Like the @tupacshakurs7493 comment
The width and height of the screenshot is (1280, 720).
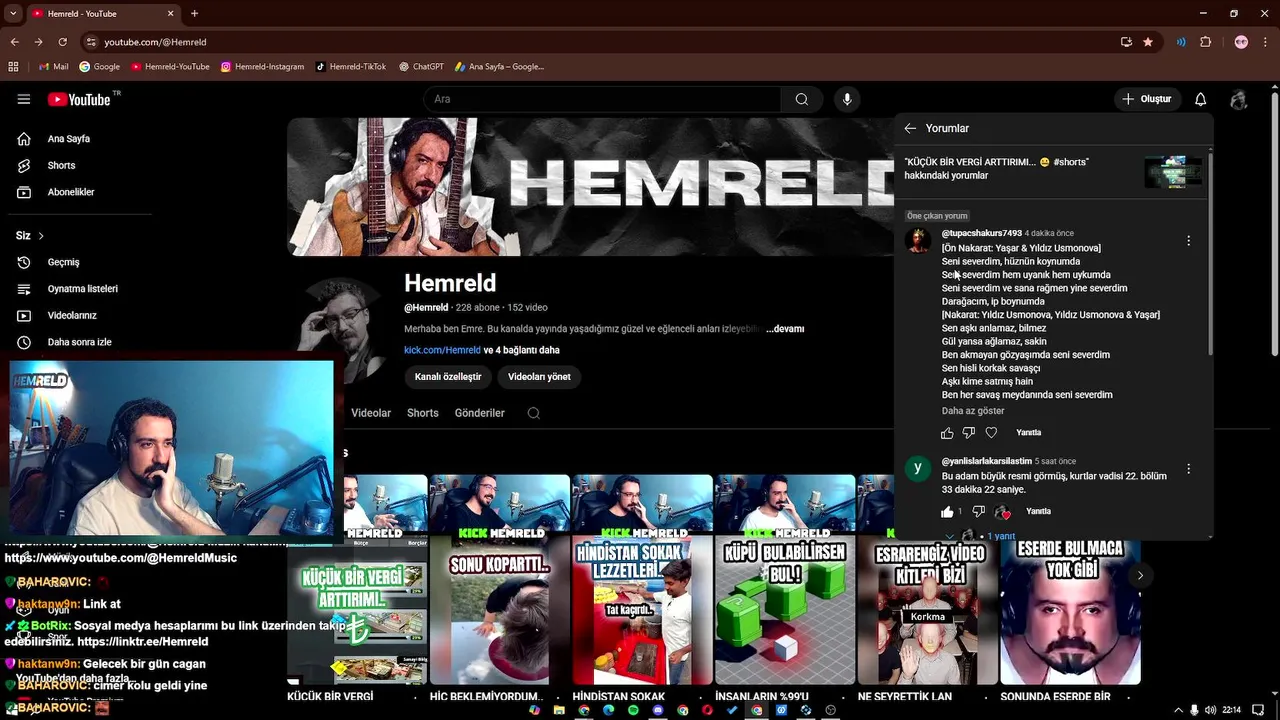(947, 433)
